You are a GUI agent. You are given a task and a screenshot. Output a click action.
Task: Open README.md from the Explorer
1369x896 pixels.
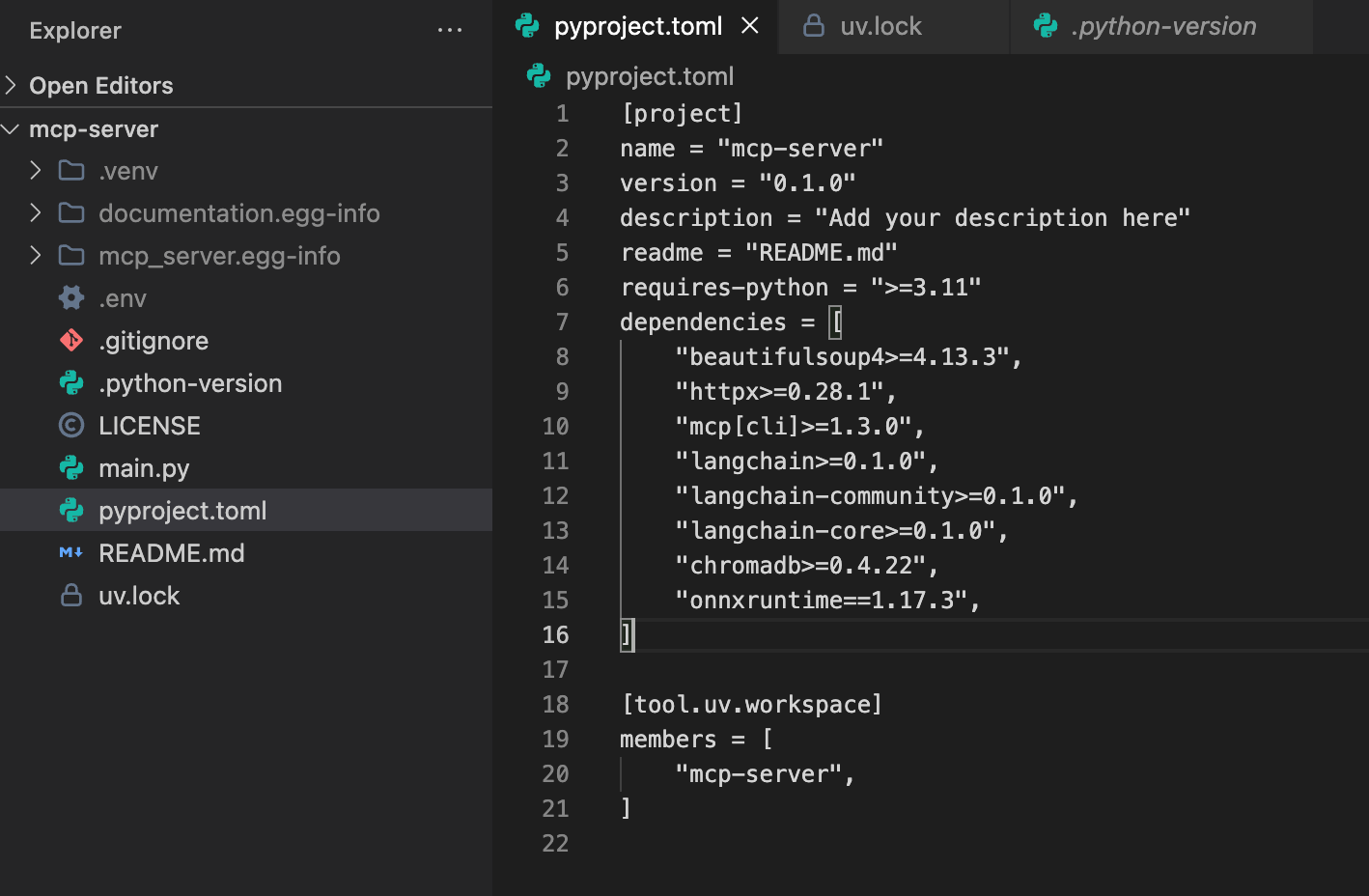pos(246,552)
